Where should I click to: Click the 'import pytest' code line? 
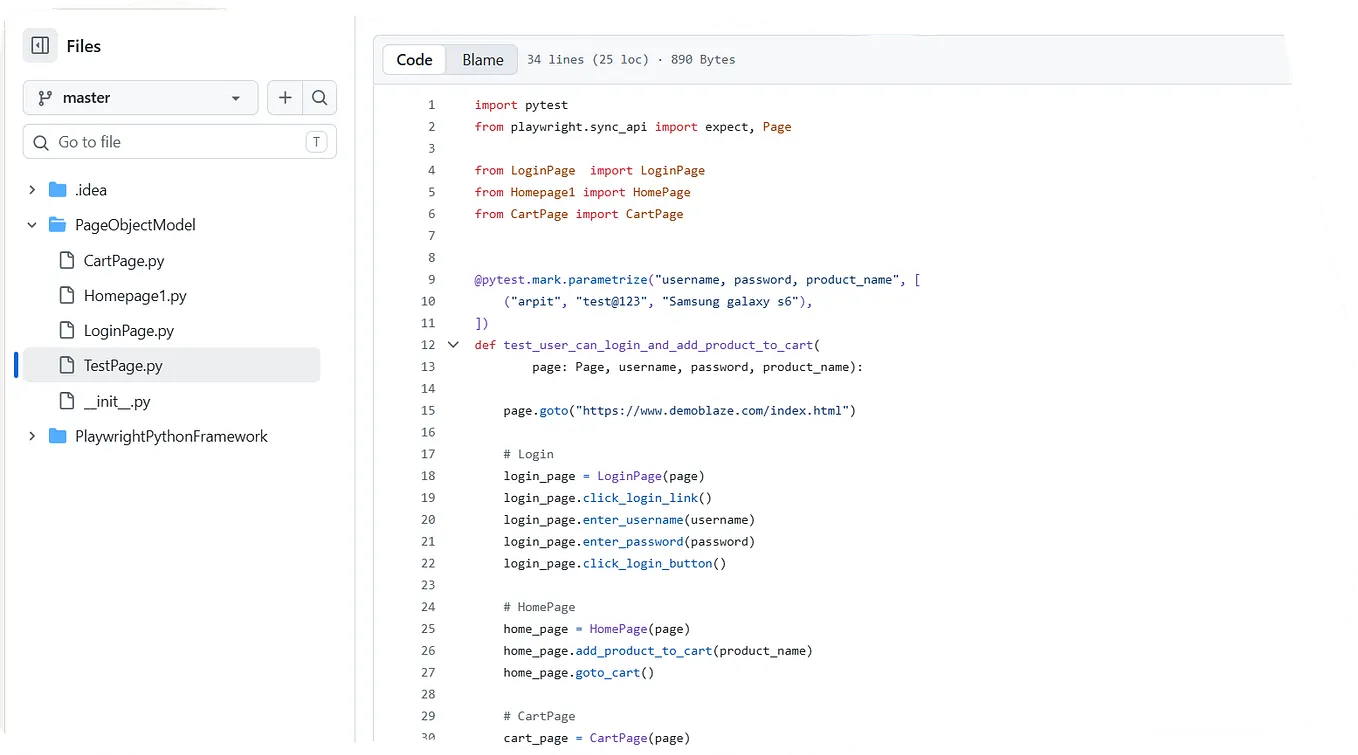521,105
